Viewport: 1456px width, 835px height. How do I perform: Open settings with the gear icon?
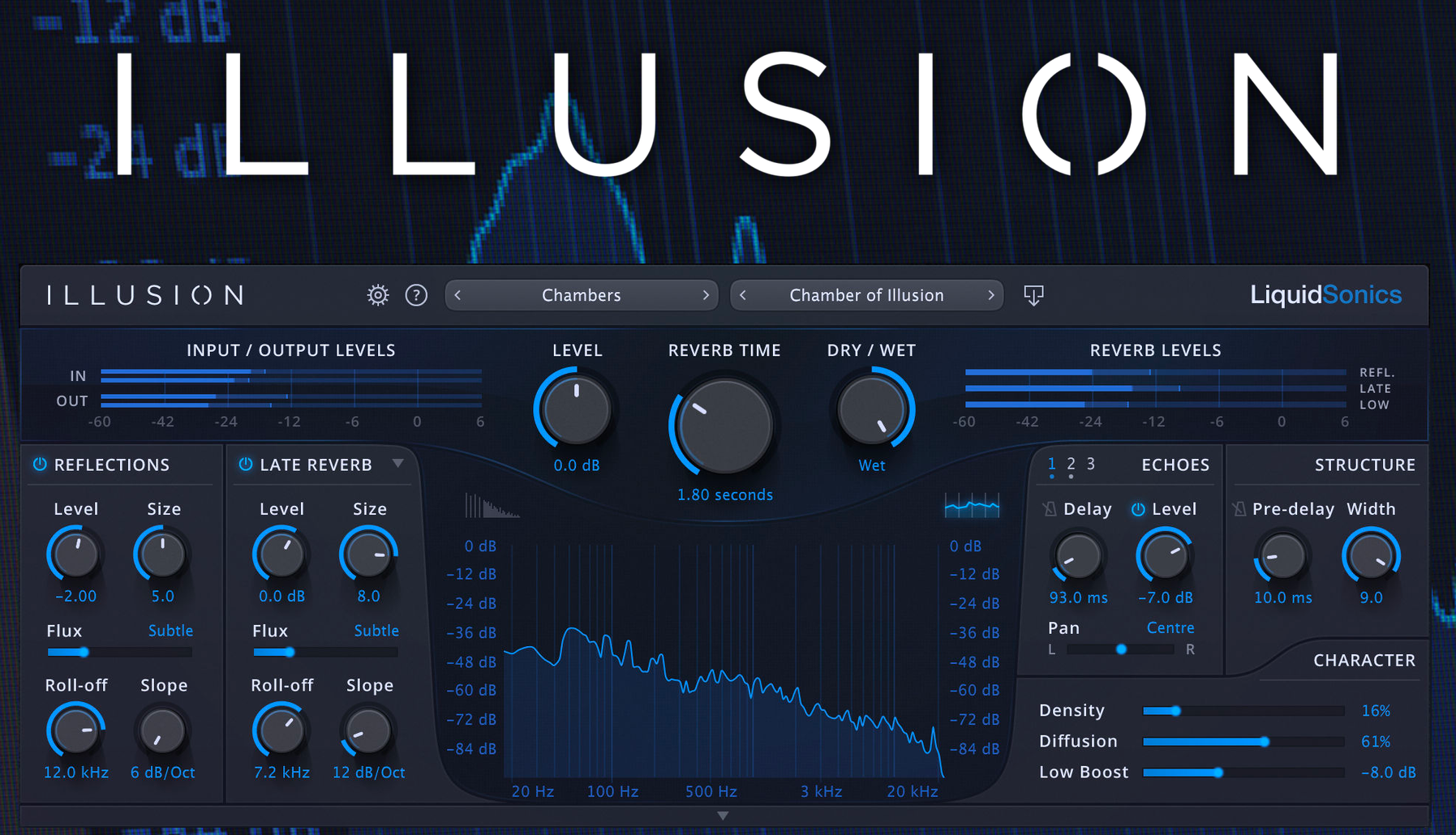pos(378,295)
